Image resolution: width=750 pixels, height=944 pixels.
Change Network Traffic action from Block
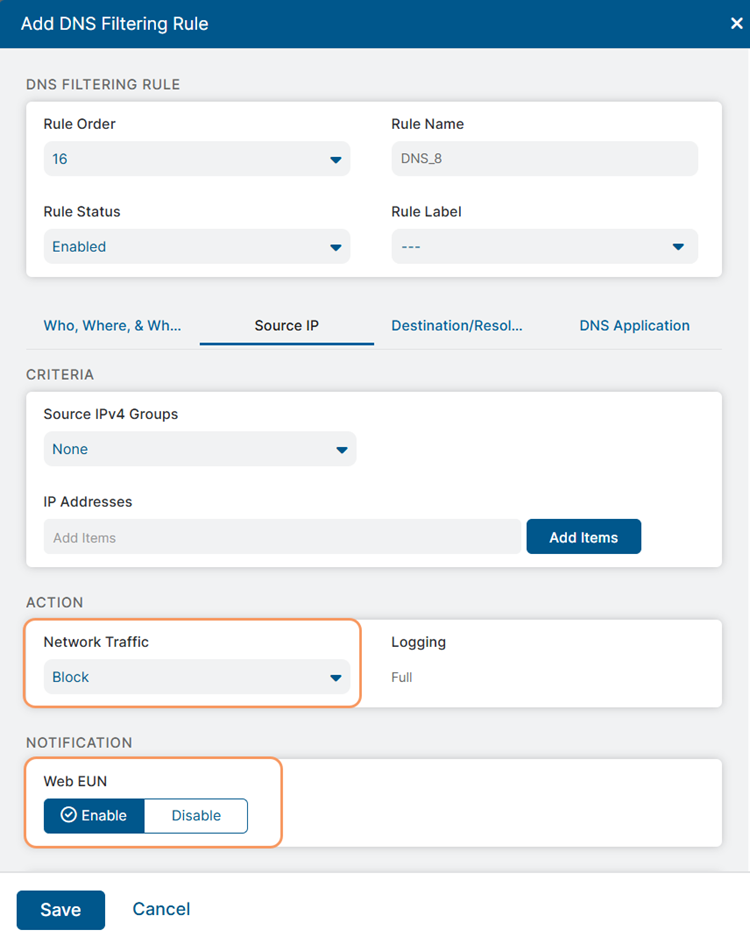(x=196, y=676)
